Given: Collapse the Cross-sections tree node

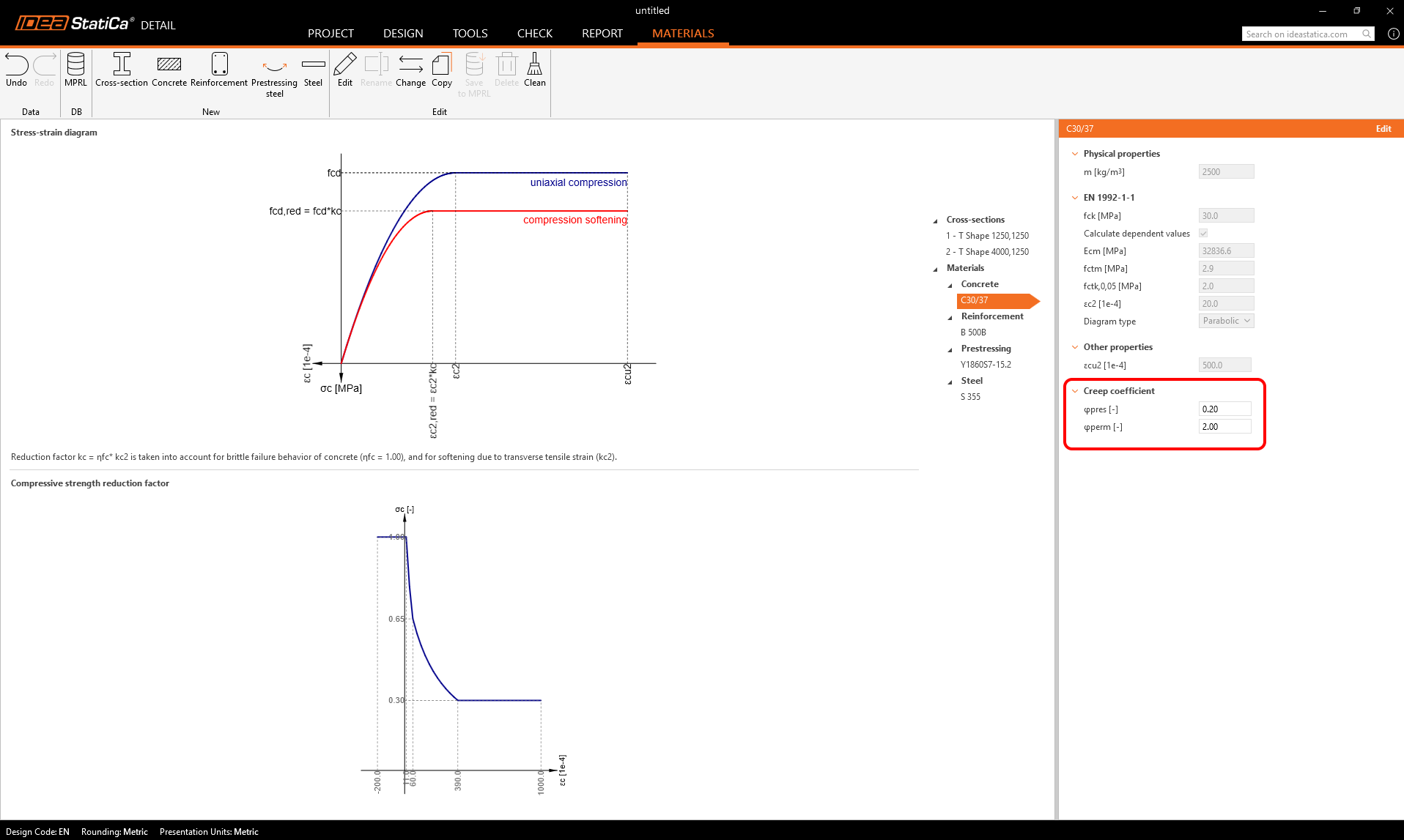Looking at the screenshot, I should 935,220.
